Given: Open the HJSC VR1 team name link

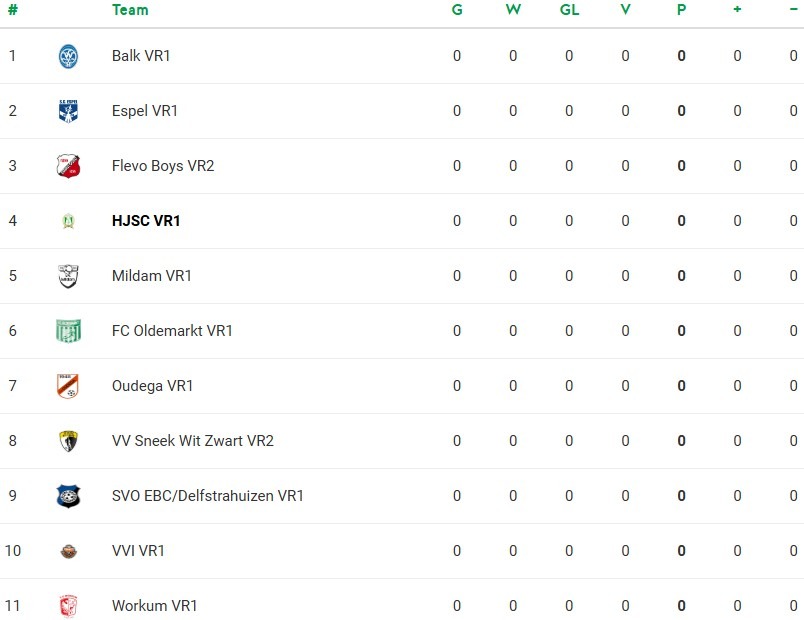Looking at the screenshot, I should point(146,221).
